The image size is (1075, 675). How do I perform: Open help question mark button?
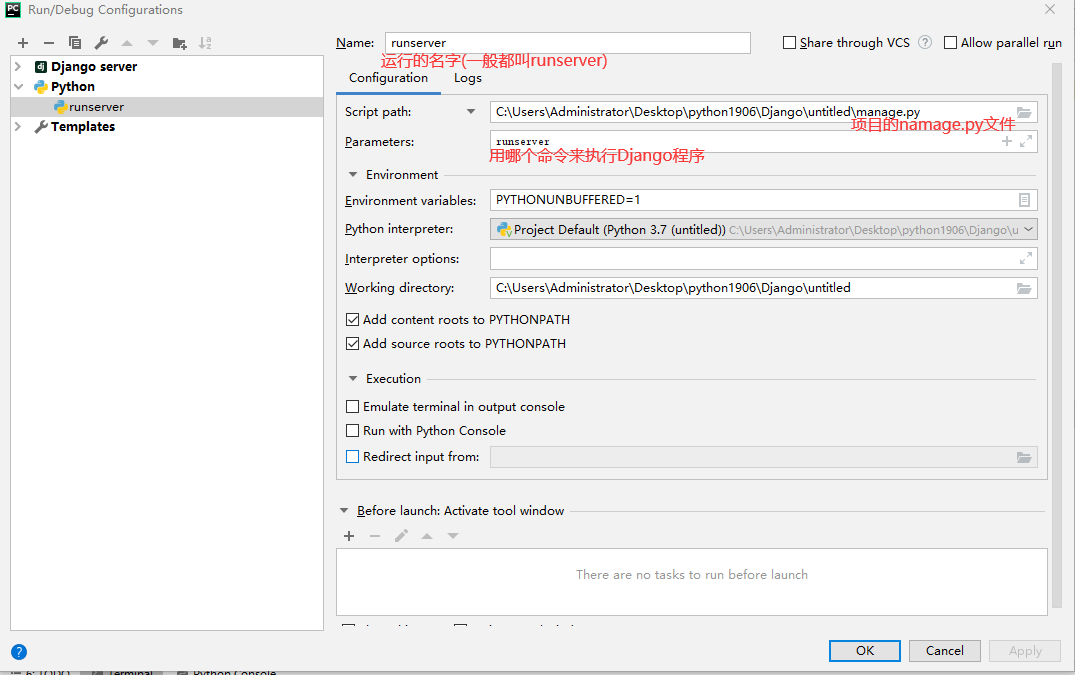(19, 652)
